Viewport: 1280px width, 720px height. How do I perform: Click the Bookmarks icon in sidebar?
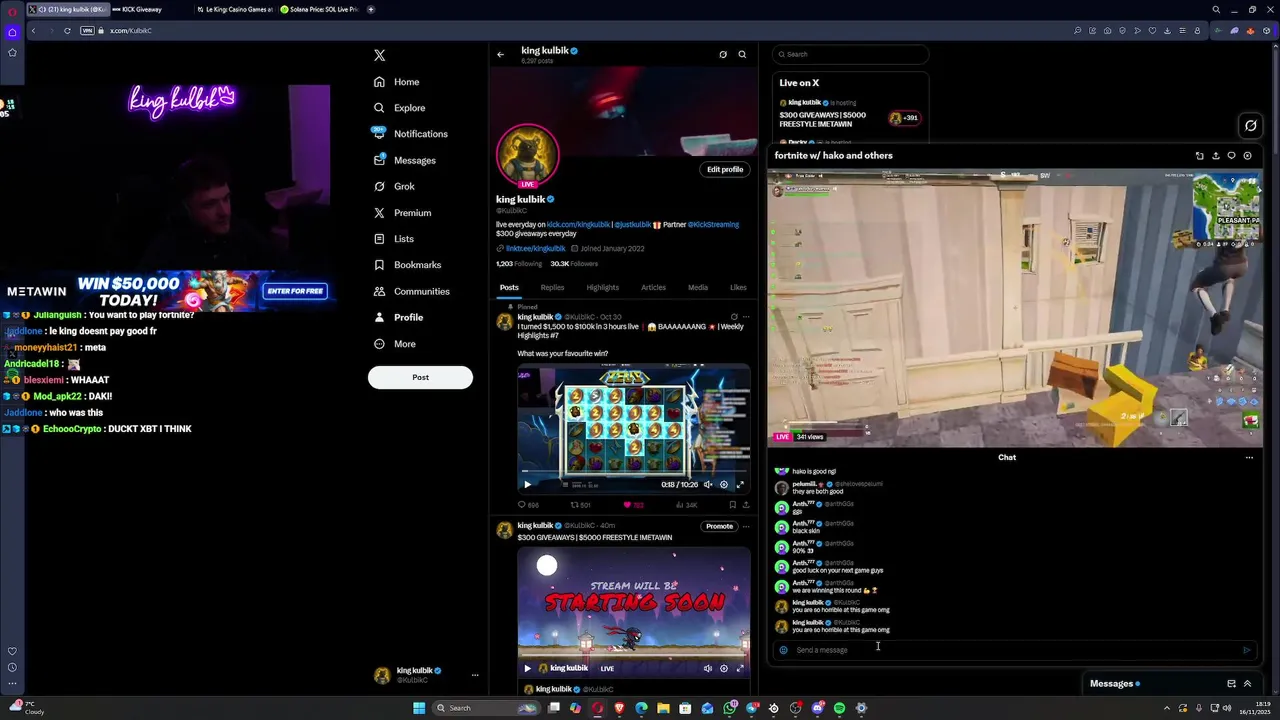click(379, 265)
